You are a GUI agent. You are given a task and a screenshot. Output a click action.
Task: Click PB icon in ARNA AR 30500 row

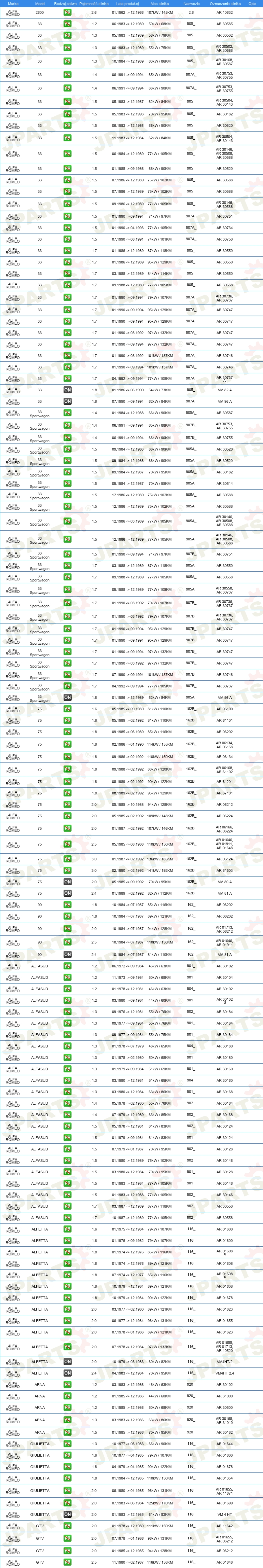68,1408
